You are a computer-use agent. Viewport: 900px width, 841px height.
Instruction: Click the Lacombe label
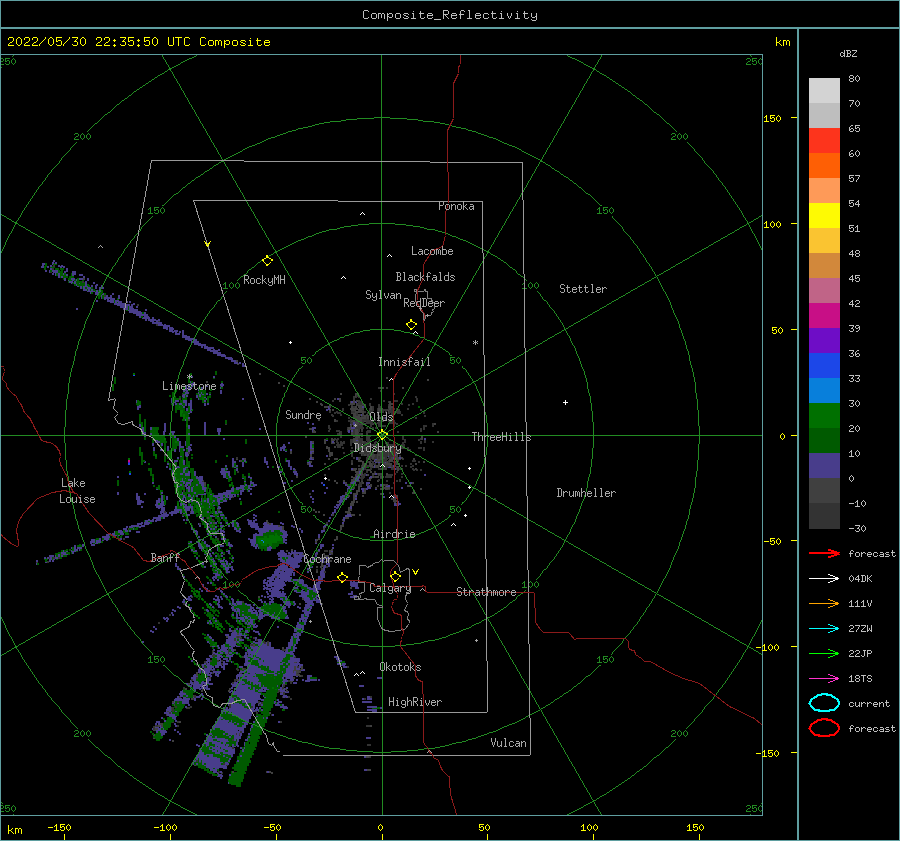click(x=432, y=251)
